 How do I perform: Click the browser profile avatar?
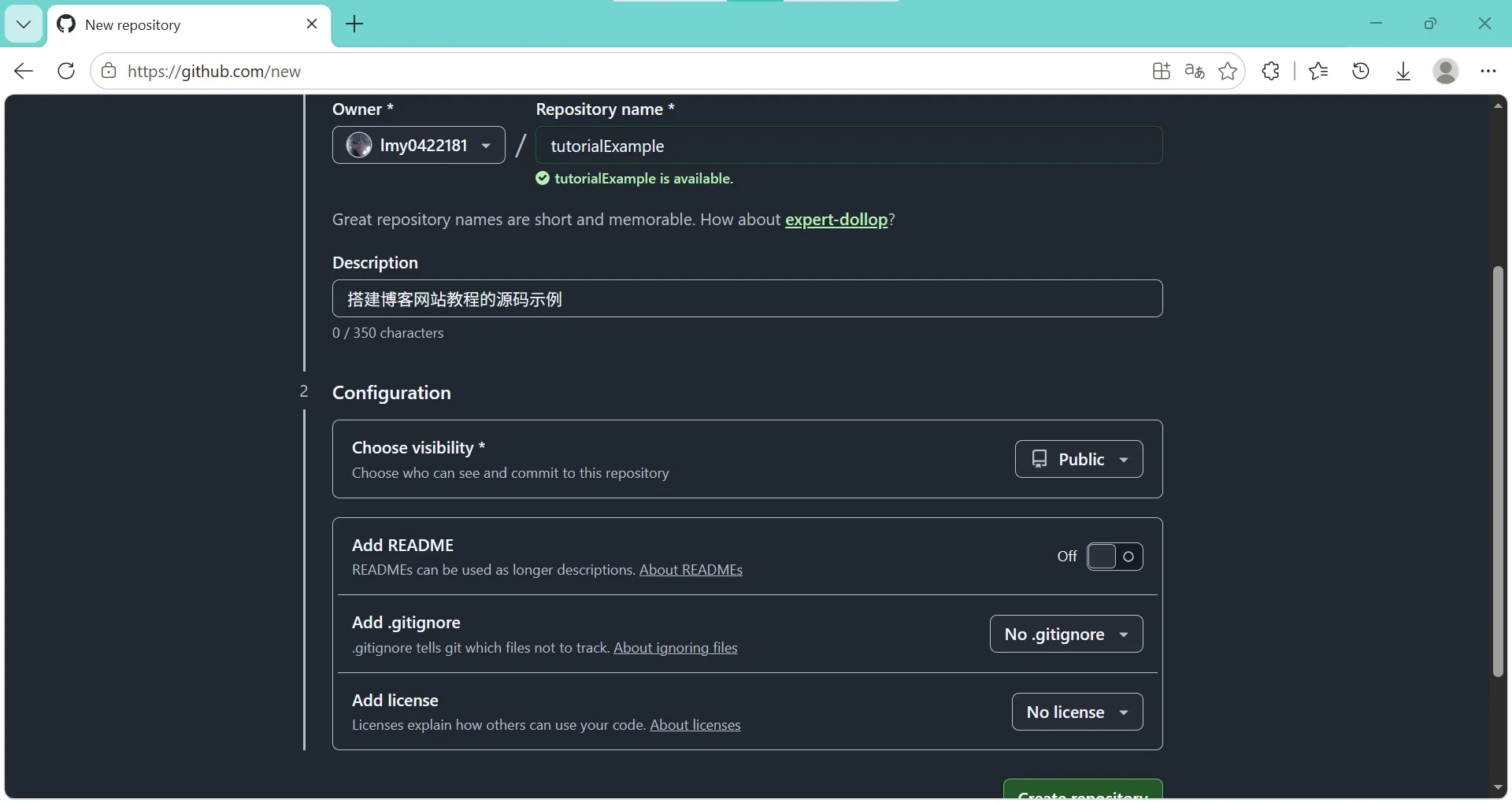pos(1446,71)
